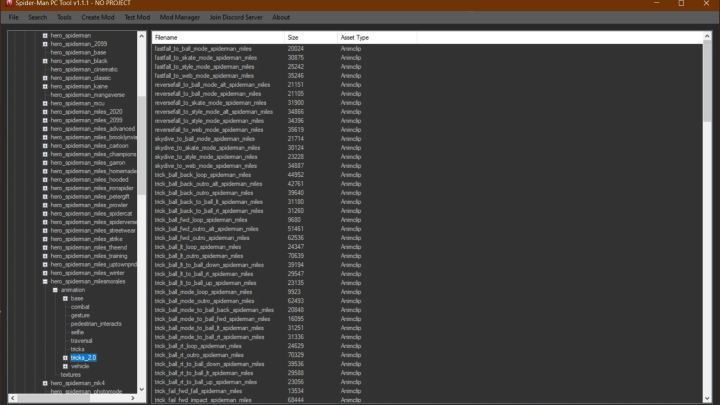Expand the hero_spiderman_classic node

[45, 78]
